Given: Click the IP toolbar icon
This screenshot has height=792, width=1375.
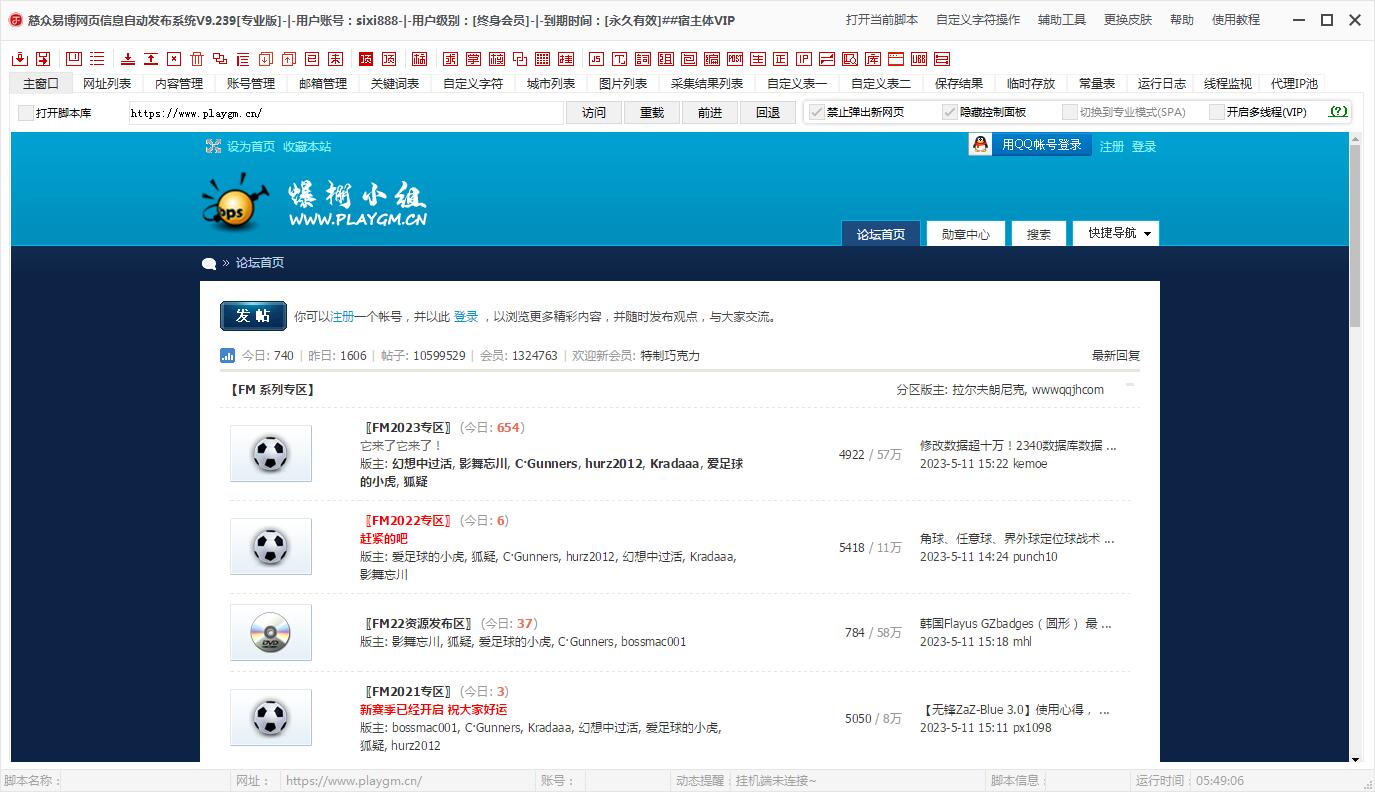Looking at the screenshot, I should click(804, 58).
